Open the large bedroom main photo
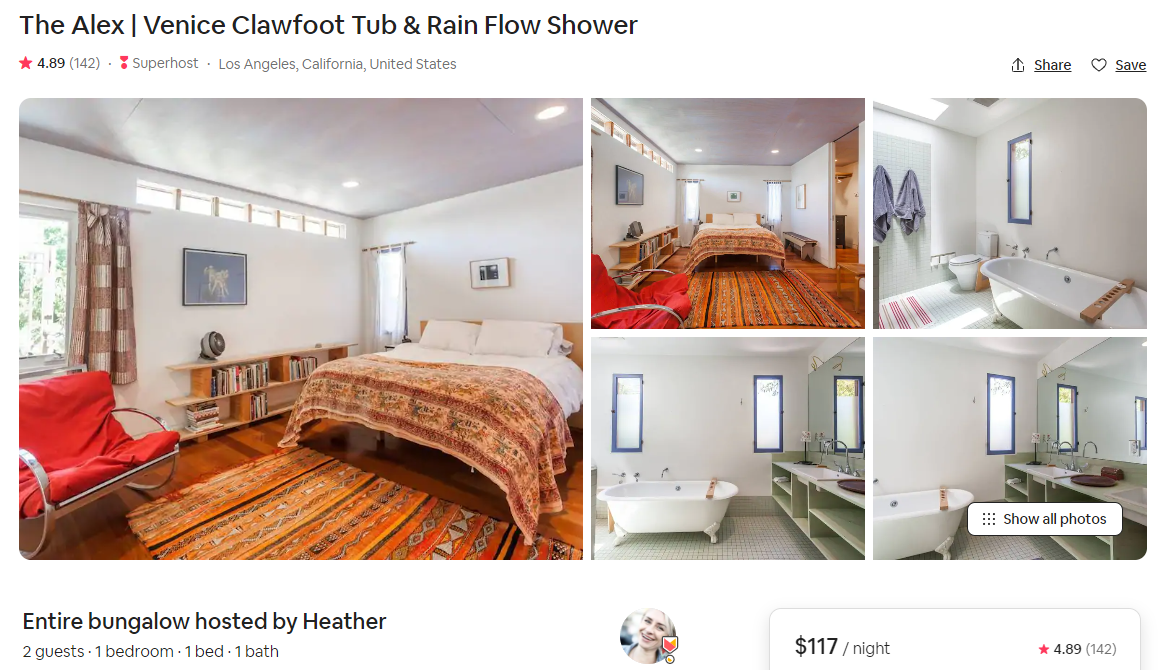This screenshot has height=670, width=1163. pyautogui.click(x=300, y=329)
